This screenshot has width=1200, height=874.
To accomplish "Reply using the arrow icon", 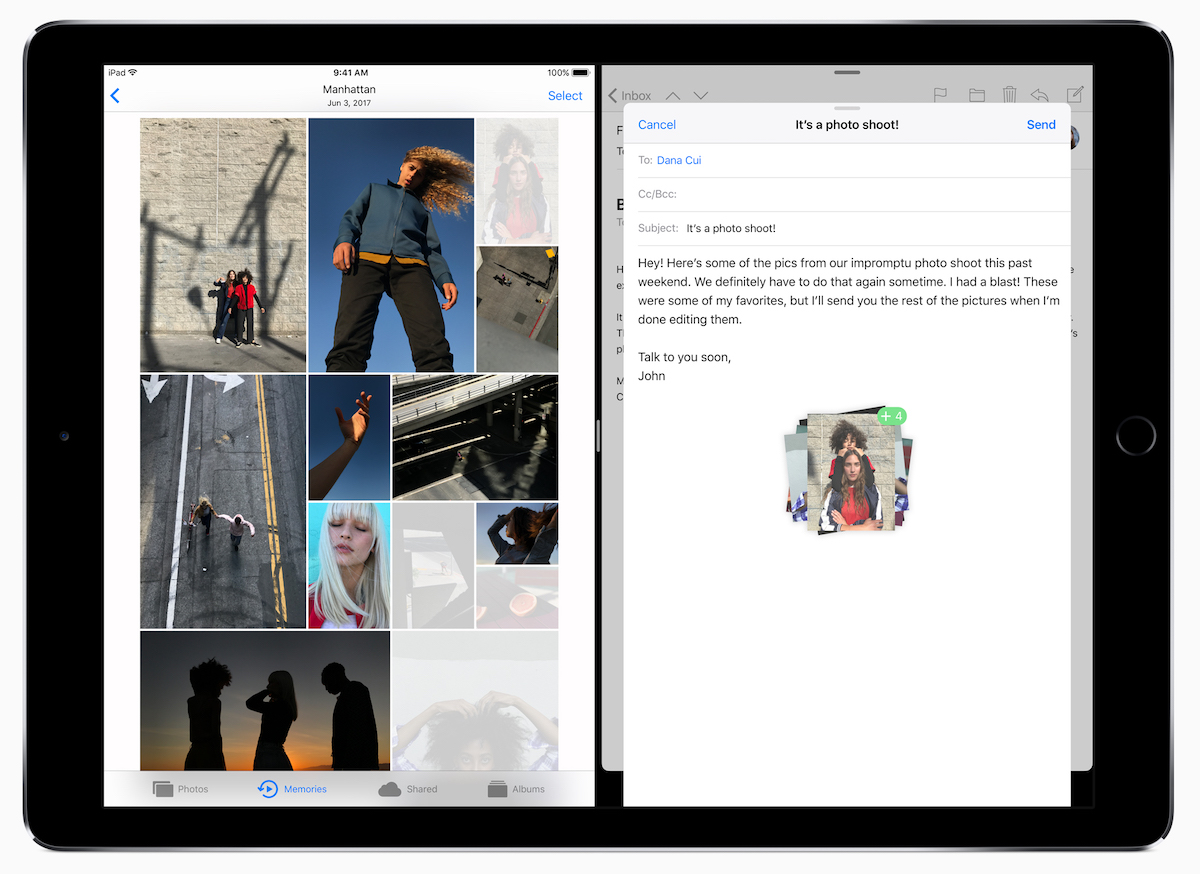I will click(x=1039, y=93).
